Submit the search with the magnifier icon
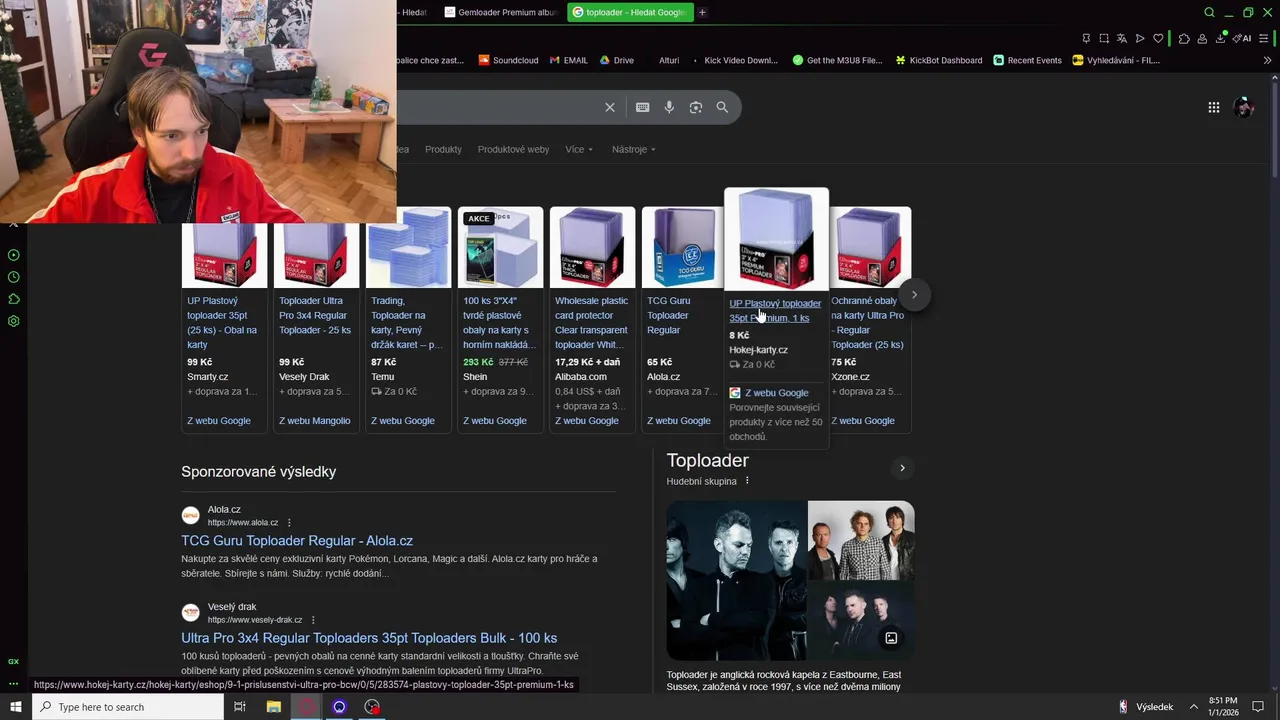Viewport: 1280px width, 720px height. [722, 107]
